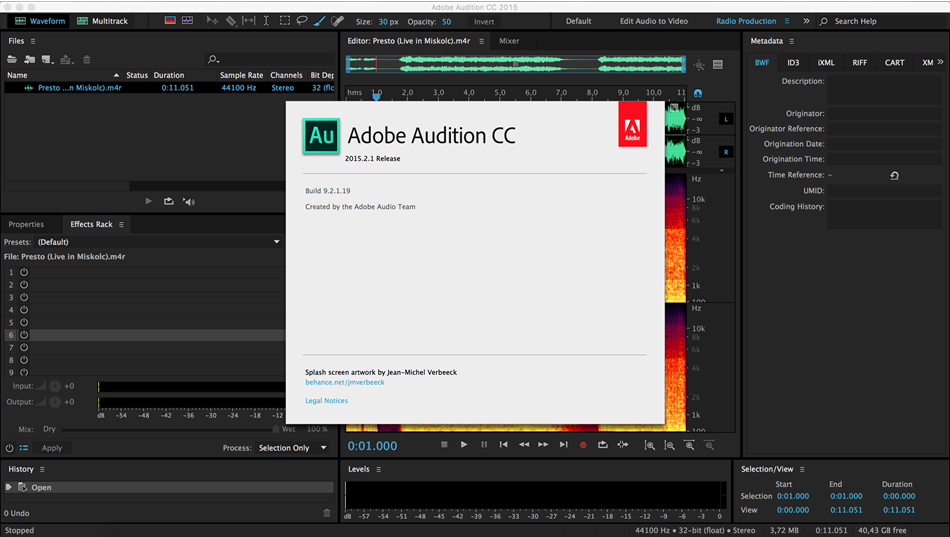Image resolution: width=950 pixels, height=537 pixels.
Task: Select the Paintbrush Selection tool
Action: 320,21
